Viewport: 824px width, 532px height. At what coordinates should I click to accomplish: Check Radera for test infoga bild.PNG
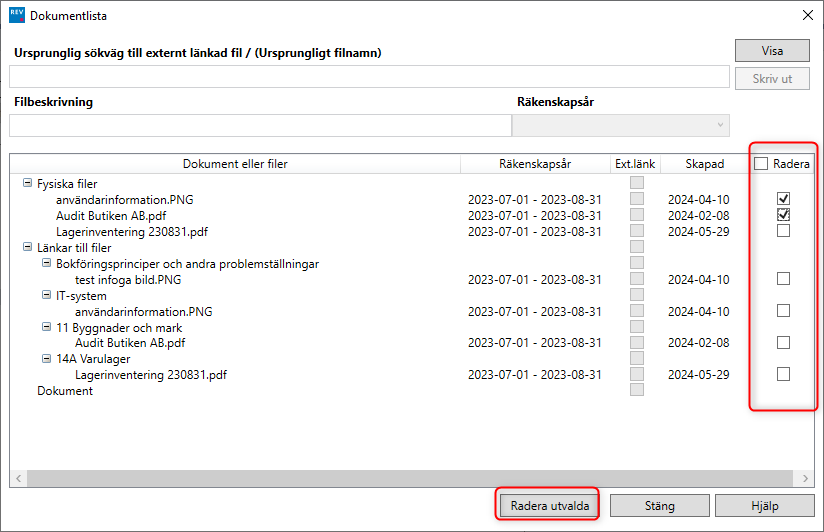click(783, 279)
